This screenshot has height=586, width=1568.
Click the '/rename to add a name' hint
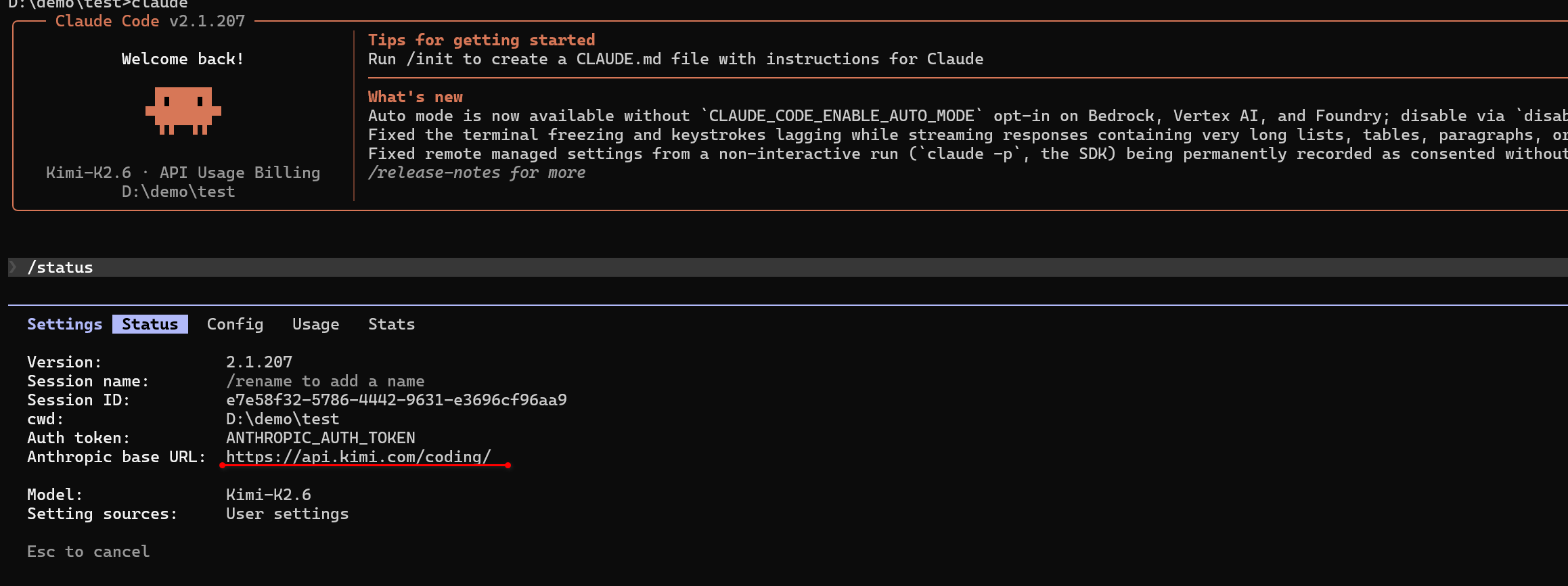(326, 381)
